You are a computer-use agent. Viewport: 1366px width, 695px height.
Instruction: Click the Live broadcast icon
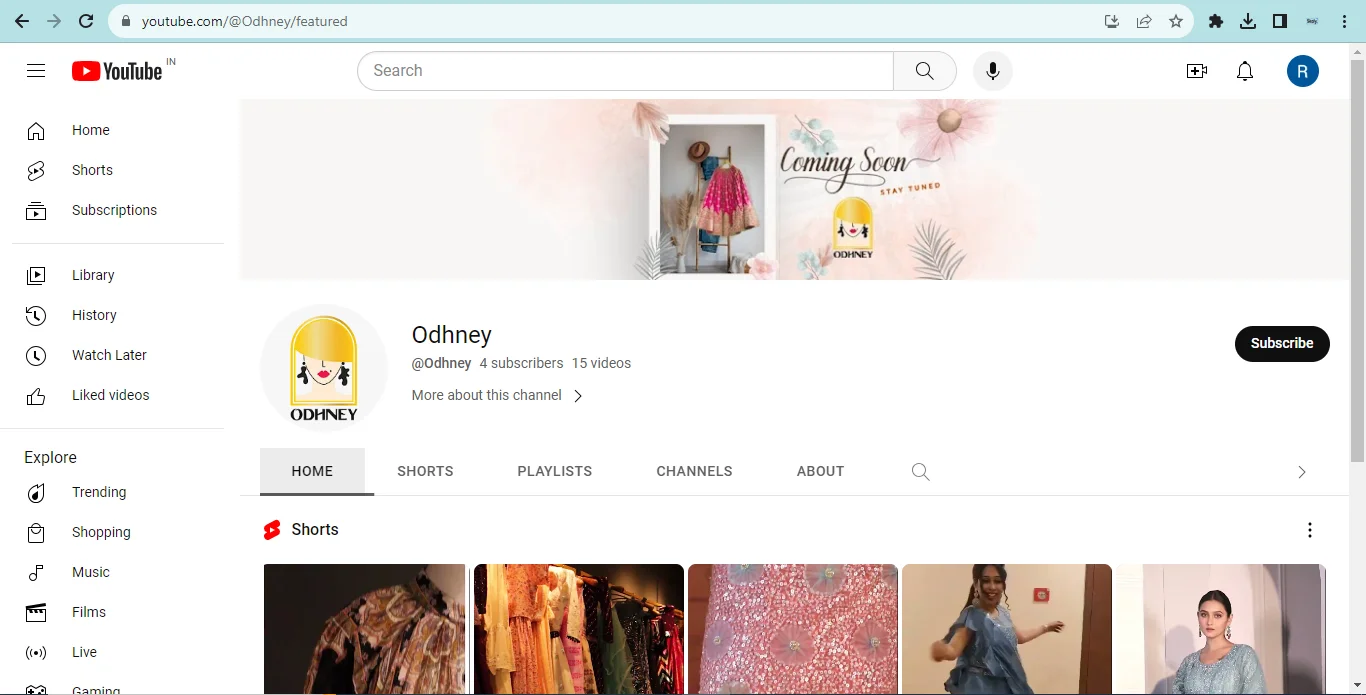pyautogui.click(x=36, y=653)
